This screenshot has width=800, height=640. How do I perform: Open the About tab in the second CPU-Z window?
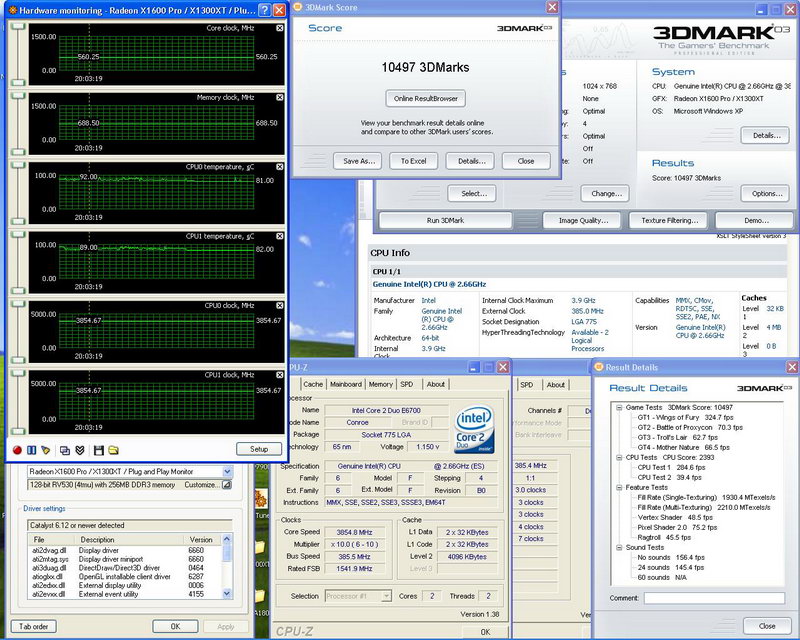pos(556,385)
